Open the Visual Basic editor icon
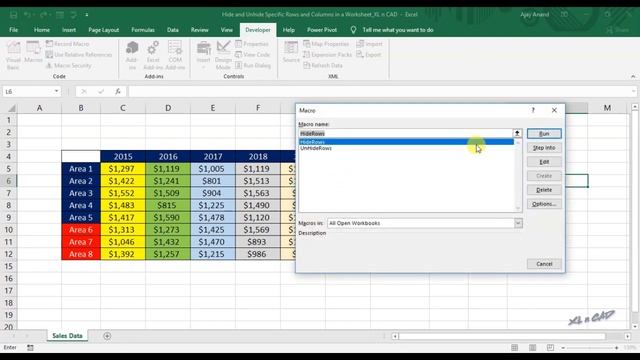640x360 pixels. pyautogui.click(x=13, y=55)
